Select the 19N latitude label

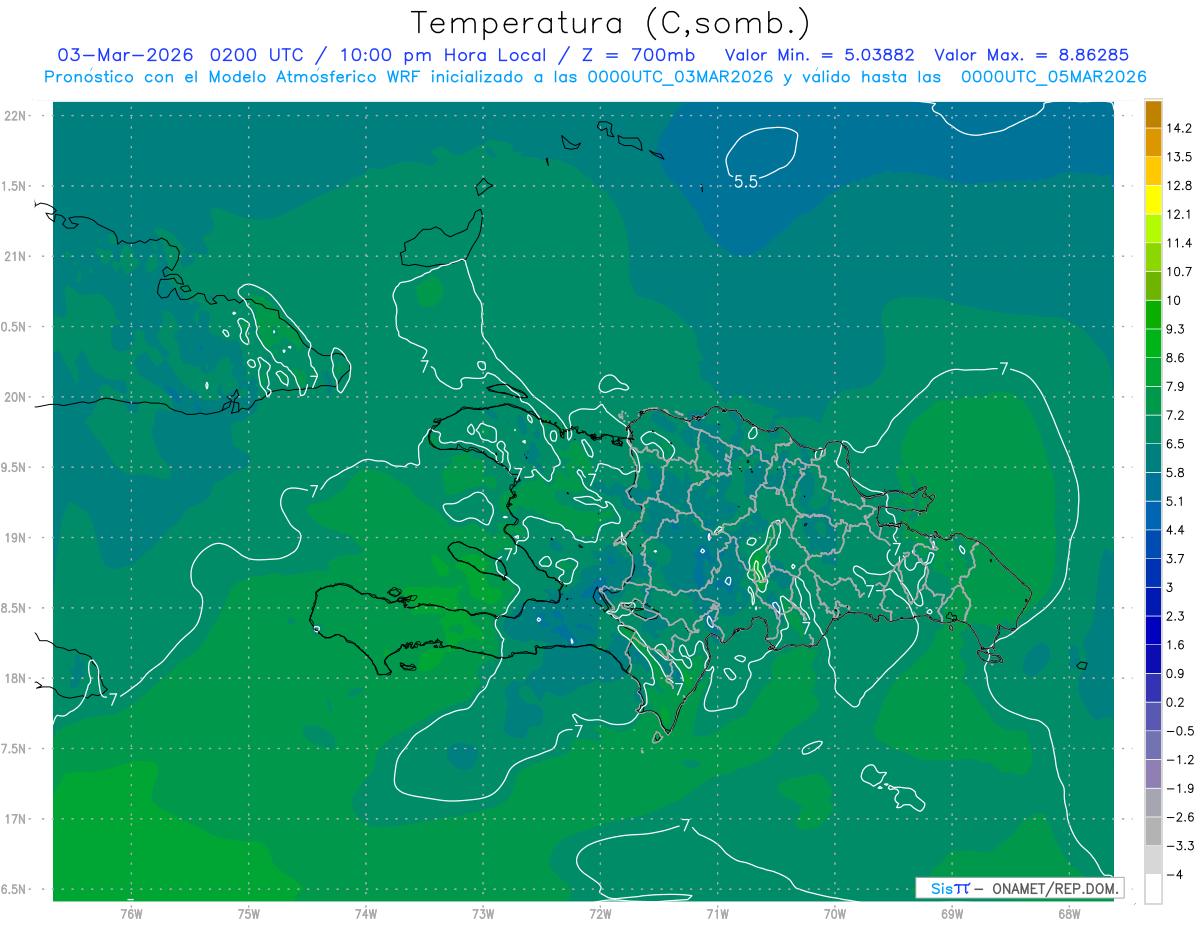coord(16,538)
